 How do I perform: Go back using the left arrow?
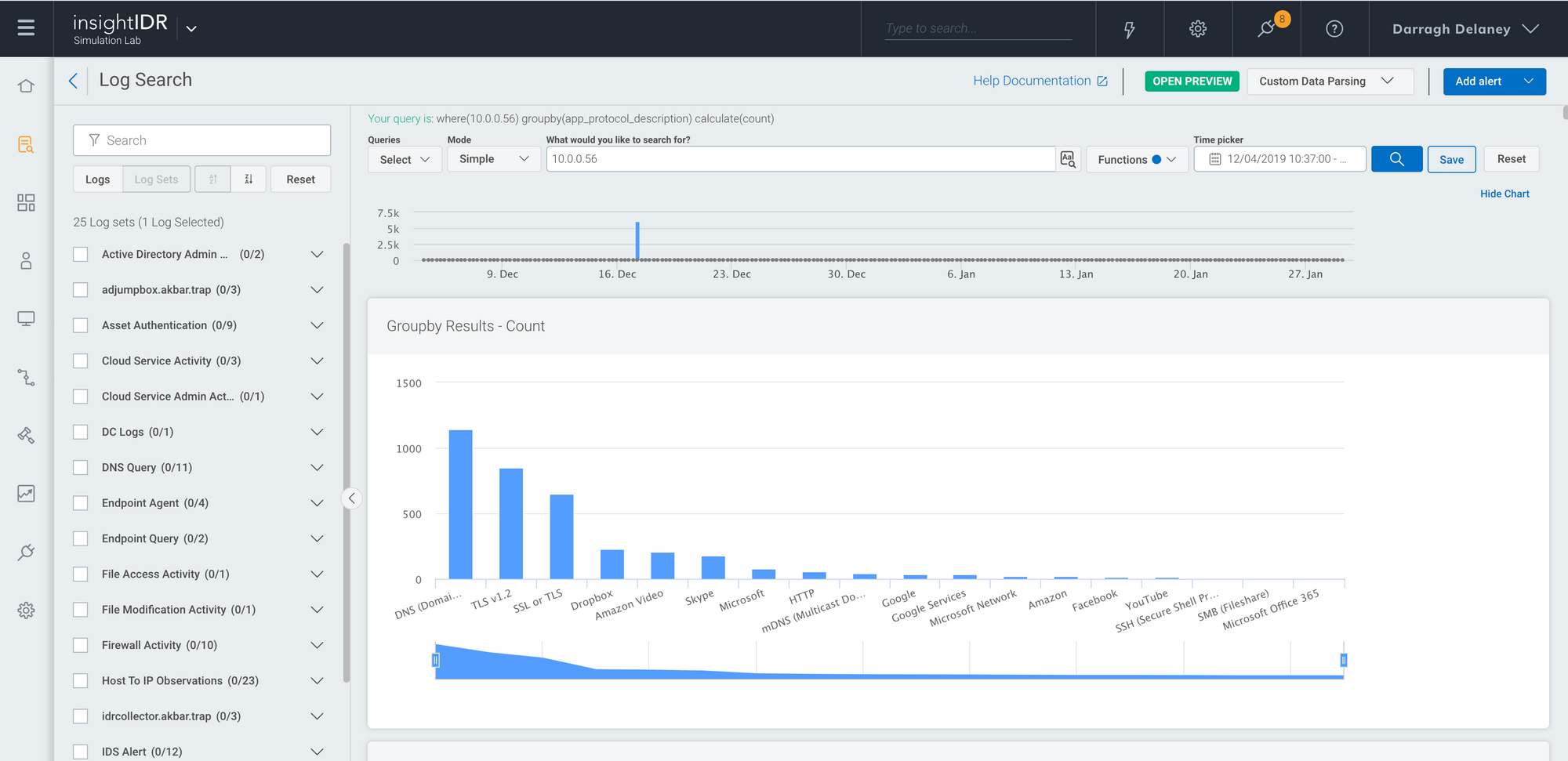point(73,81)
